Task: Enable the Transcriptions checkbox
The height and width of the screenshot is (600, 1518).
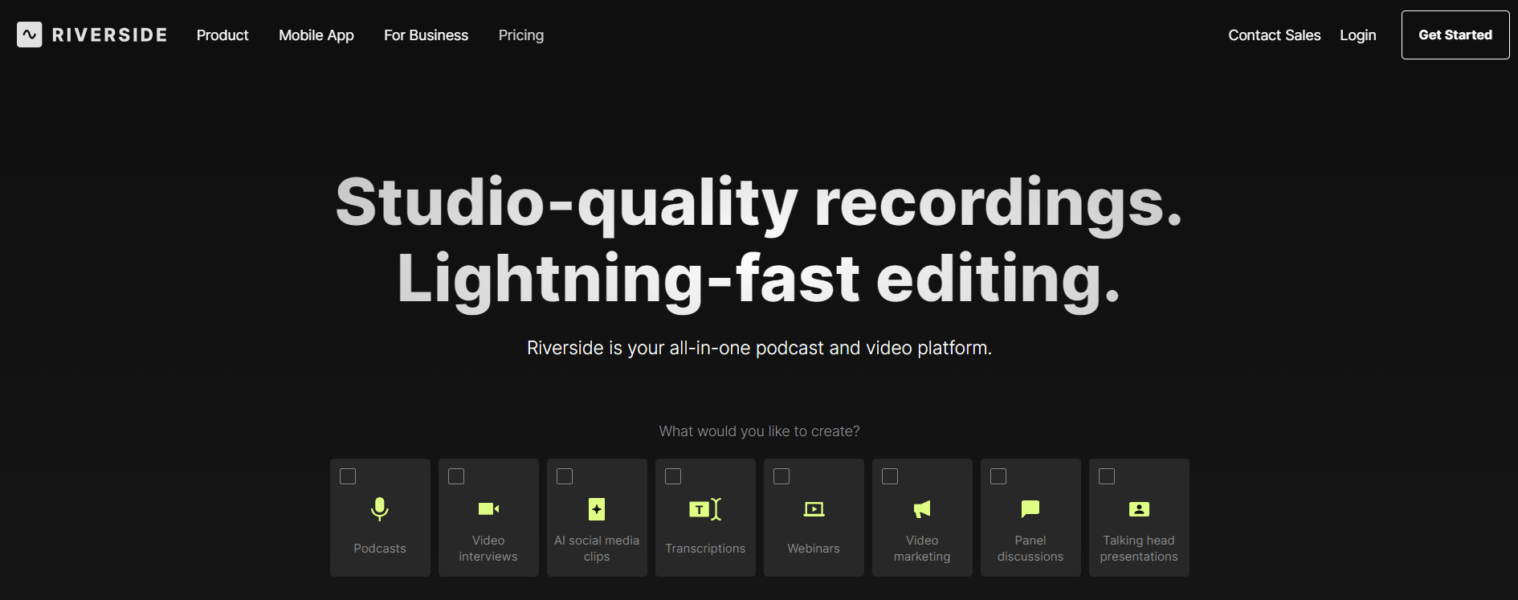Action: pyautogui.click(x=672, y=476)
